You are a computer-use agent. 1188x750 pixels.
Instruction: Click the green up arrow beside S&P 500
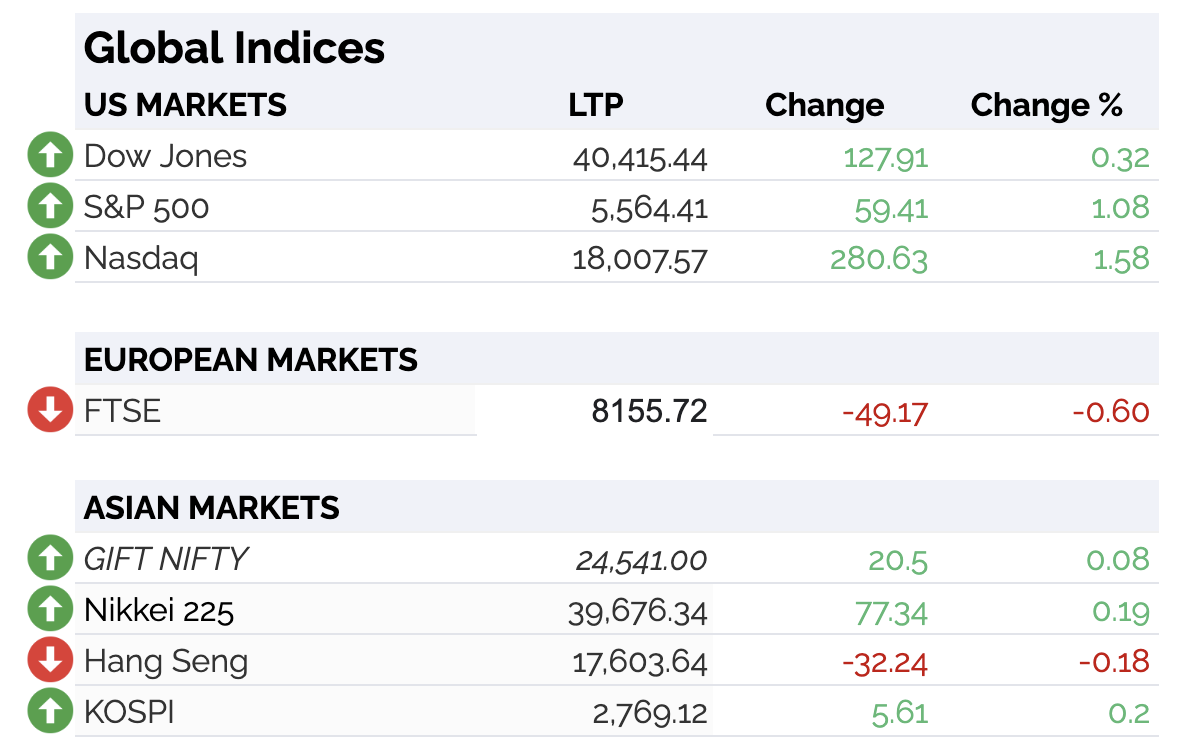(x=50, y=206)
